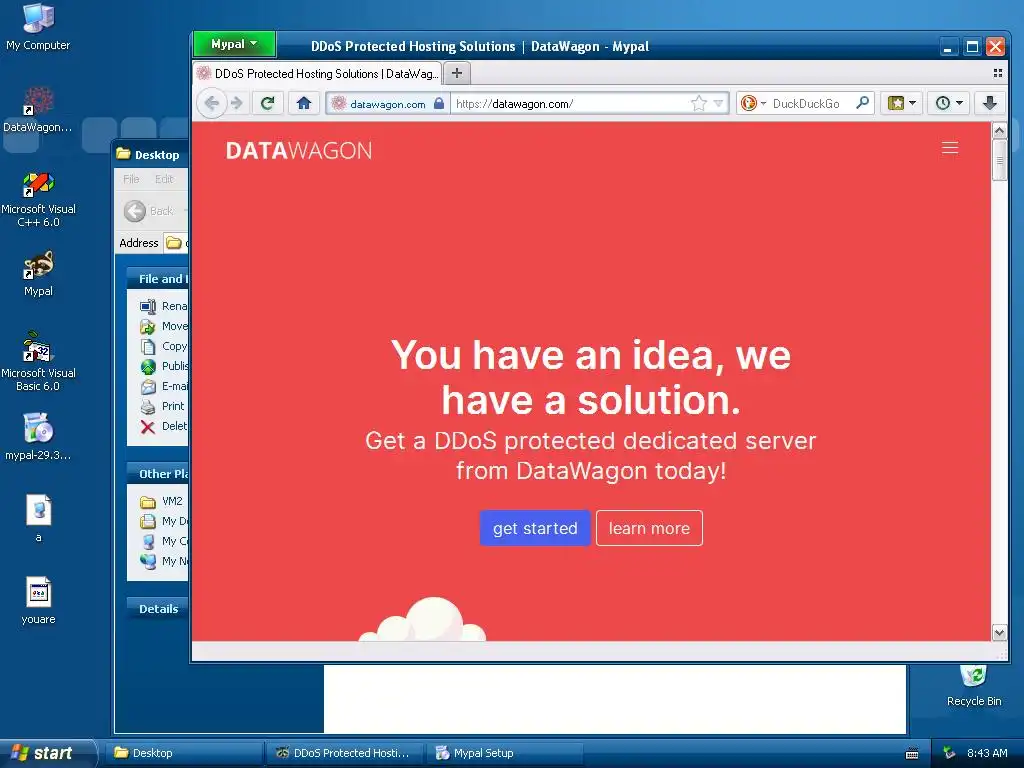Screen dimensions: 1024x768
Task: Click the Desktop taskbar button
Action: 183,753
